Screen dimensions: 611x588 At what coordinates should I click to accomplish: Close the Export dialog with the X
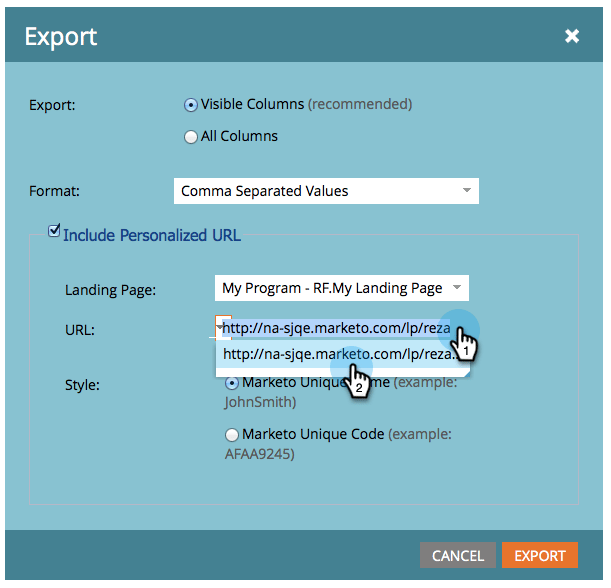point(571,36)
